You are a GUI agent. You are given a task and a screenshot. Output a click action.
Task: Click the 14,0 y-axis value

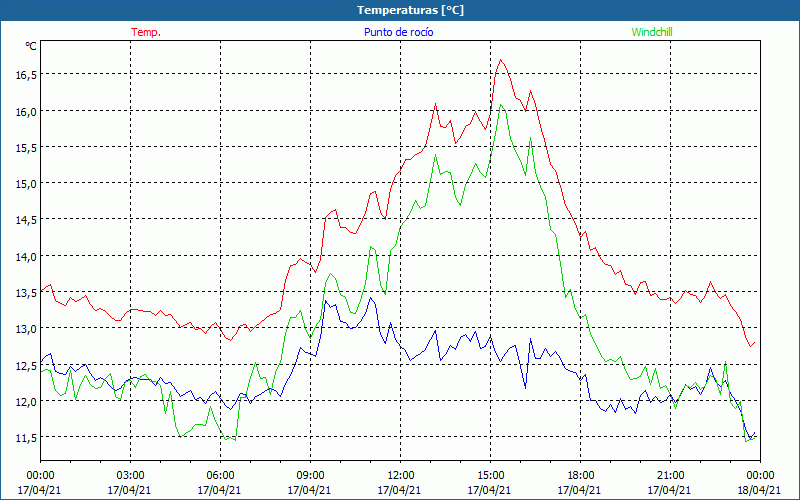(26, 257)
